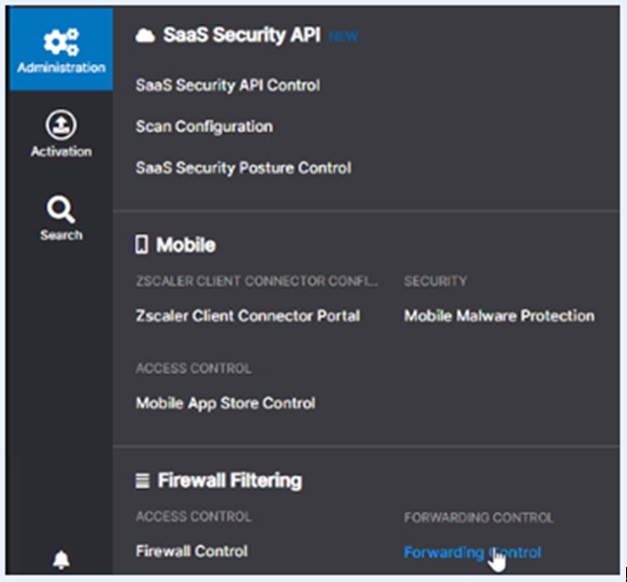Click the Activation upload icon
This screenshot has height=582, width=627.
coord(61,125)
